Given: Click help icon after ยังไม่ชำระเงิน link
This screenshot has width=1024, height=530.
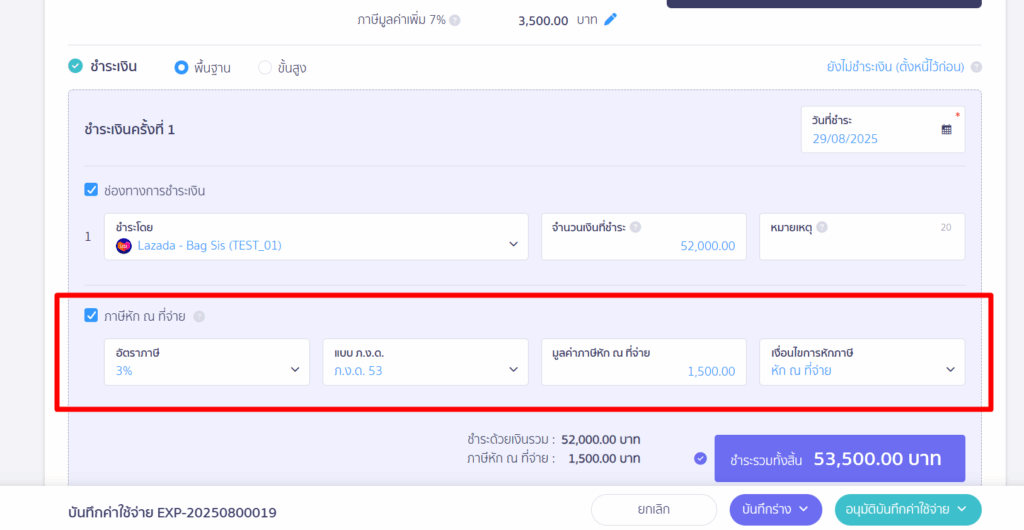Looking at the screenshot, I should coord(976,67).
